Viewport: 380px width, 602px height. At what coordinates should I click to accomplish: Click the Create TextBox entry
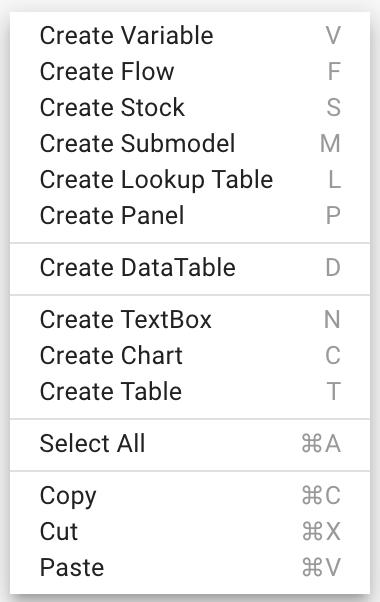click(x=190, y=319)
